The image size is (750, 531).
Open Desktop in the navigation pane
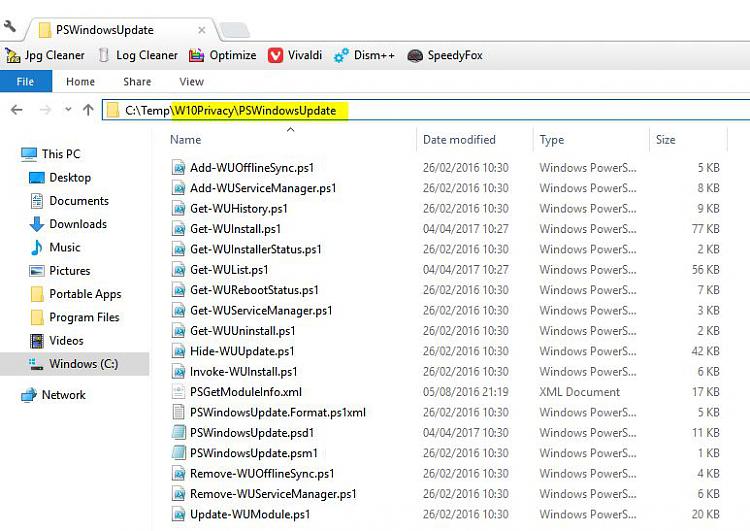(x=60, y=177)
